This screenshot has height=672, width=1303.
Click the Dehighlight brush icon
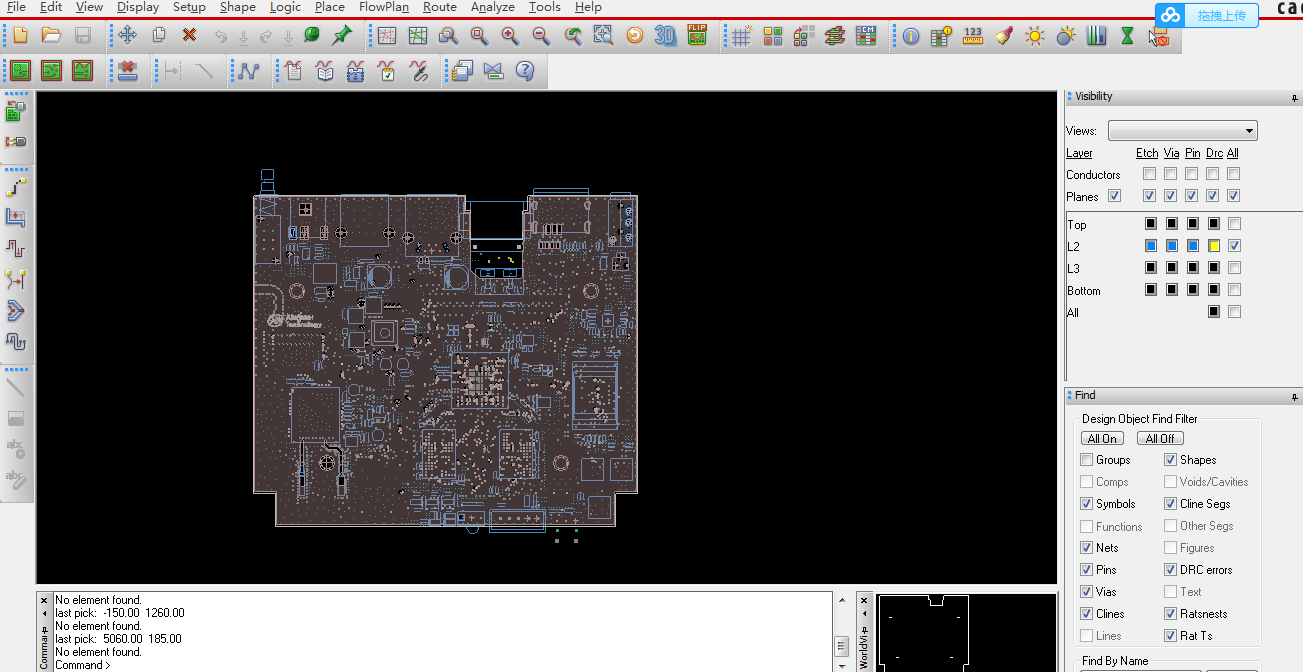1004,36
